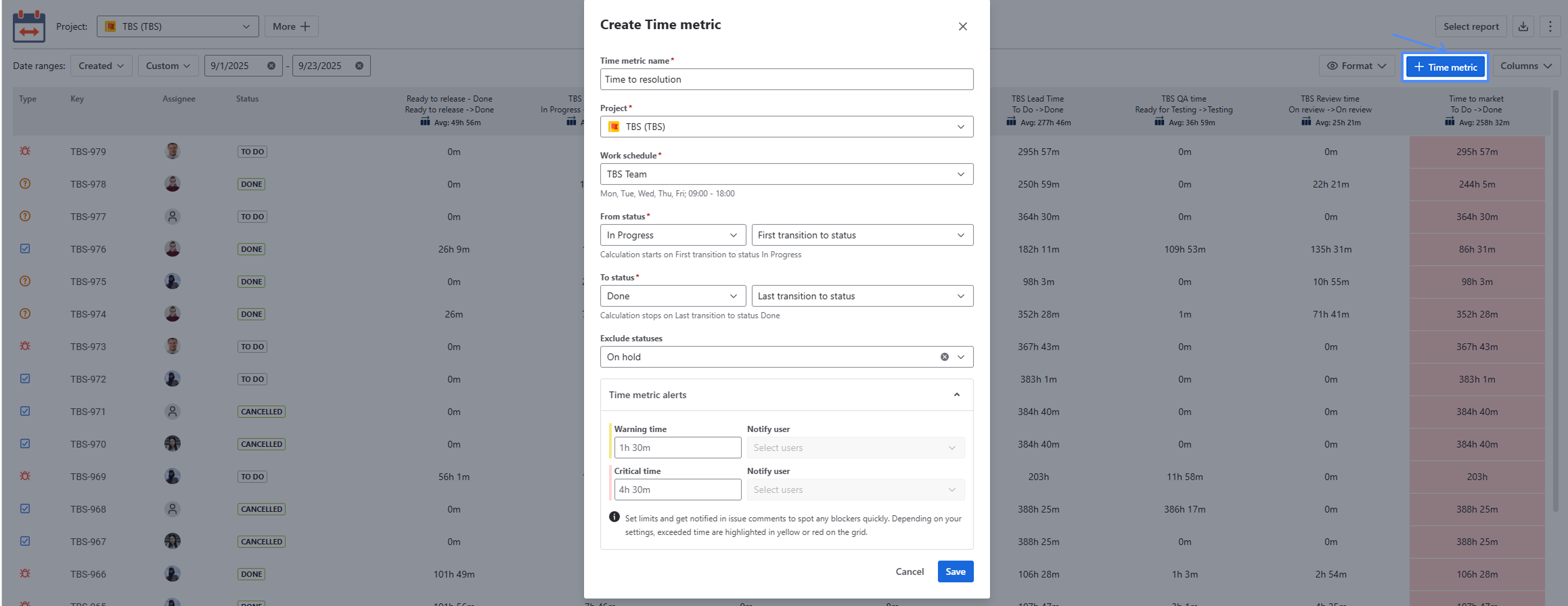Open the Format view menu
The image size is (1568, 606).
pos(1356,66)
